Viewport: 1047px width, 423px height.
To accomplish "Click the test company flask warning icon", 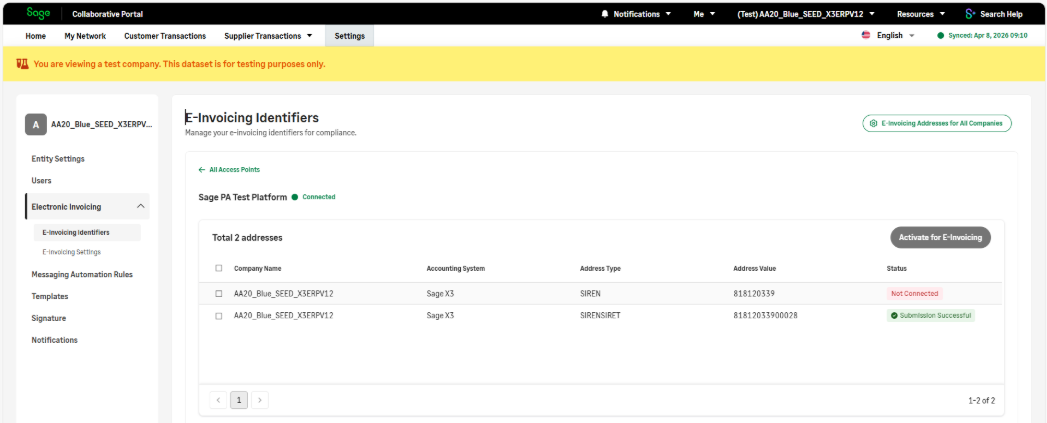I will (23, 64).
